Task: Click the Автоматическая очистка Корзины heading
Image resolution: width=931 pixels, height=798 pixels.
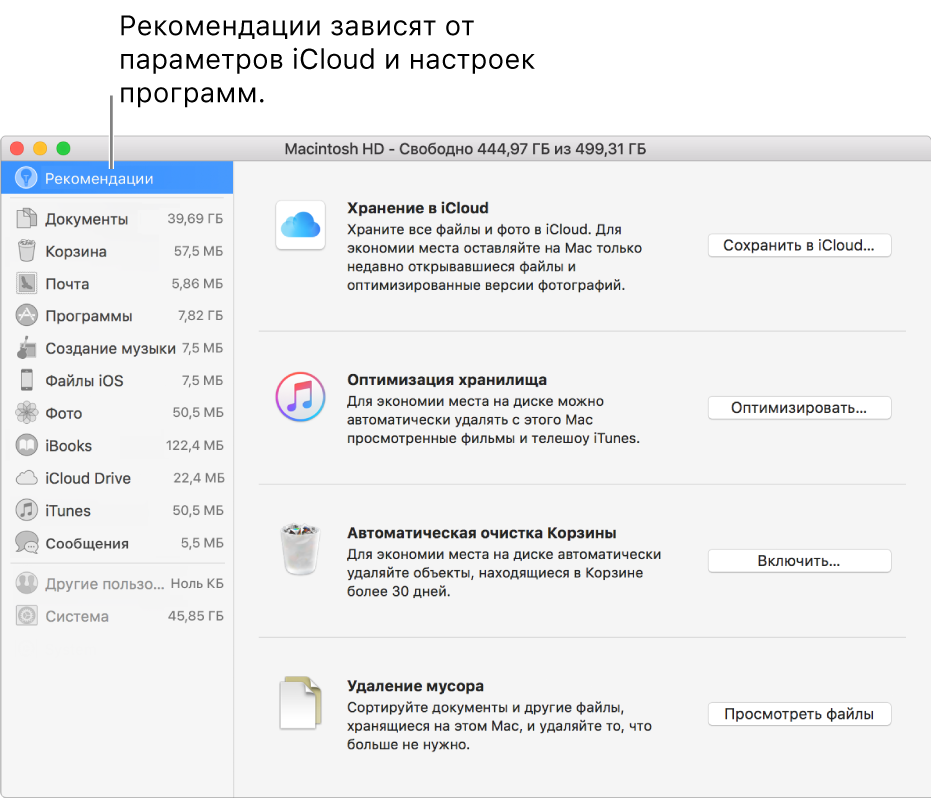Action: click(x=482, y=533)
